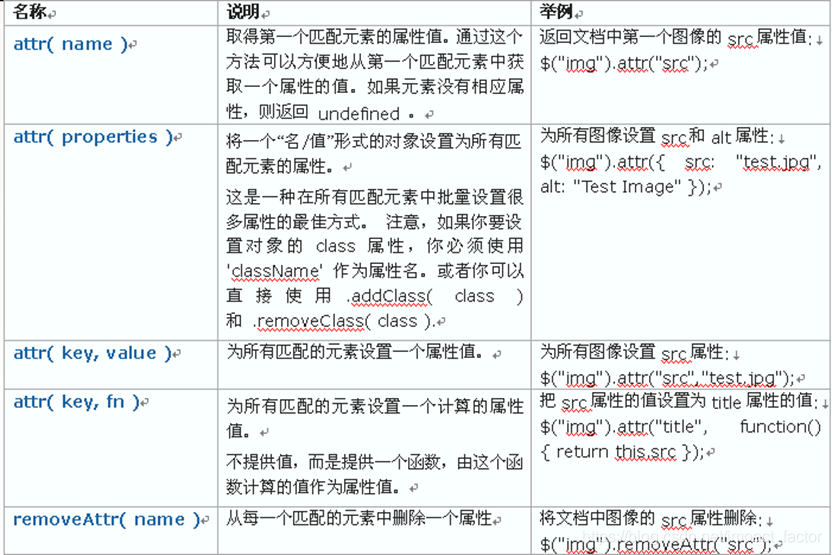Viewport: 832px width, 555px height.
Task: Click the 名称 column header
Action: point(30,12)
